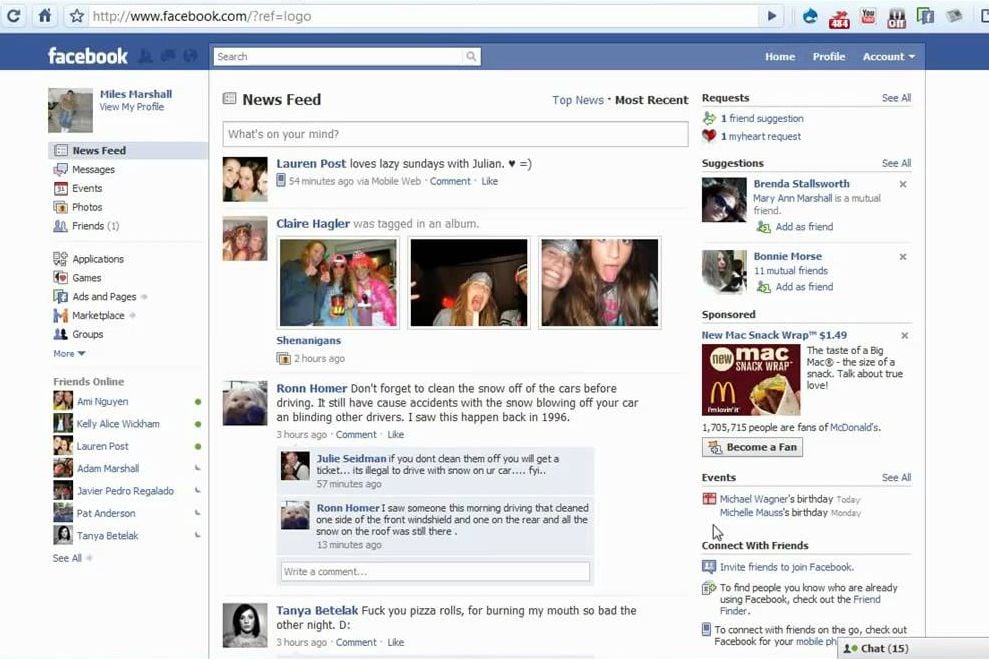Viewport: 989px width, 659px height.
Task: Like Lauren Post's status
Action: pos(489,181)
